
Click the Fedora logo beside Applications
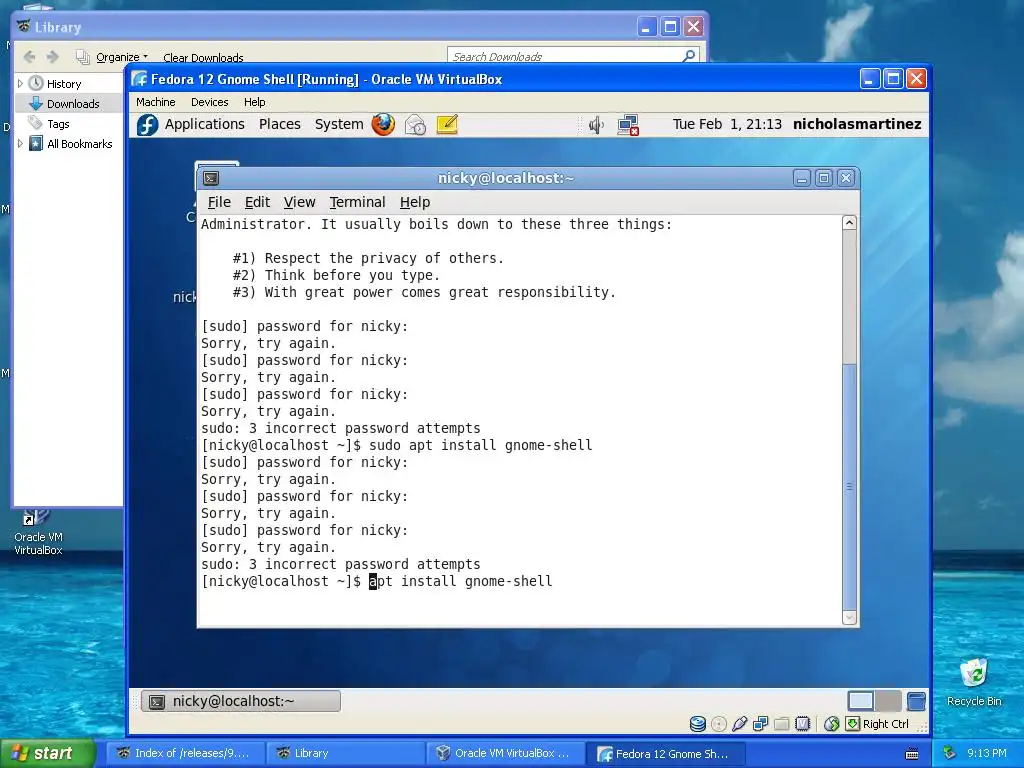[x=148, y=124]
